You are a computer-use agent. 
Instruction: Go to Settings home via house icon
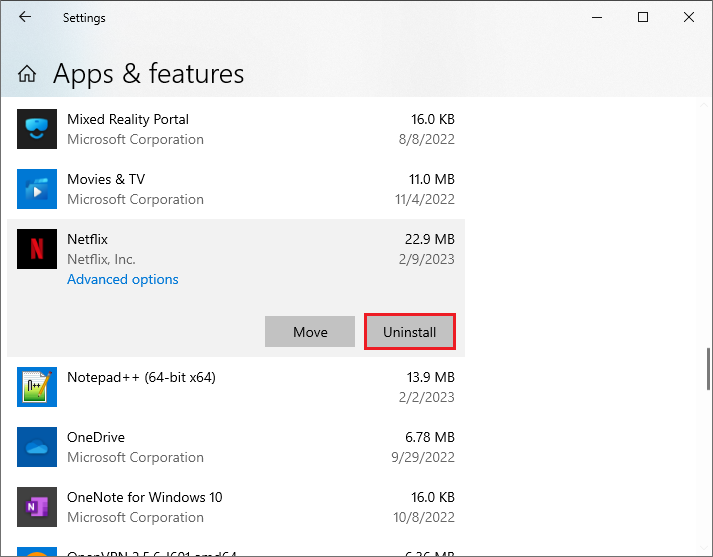click(27, 74)
